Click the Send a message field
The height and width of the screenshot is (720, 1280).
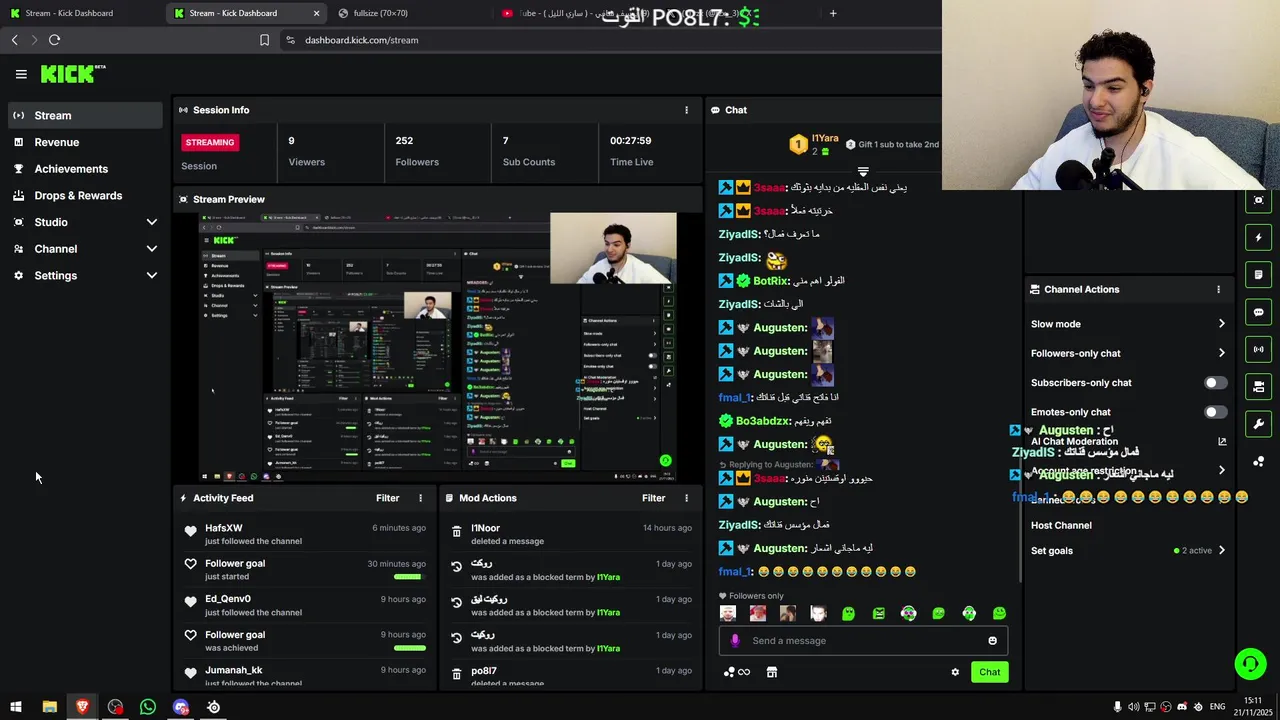(x=862, y=641)
